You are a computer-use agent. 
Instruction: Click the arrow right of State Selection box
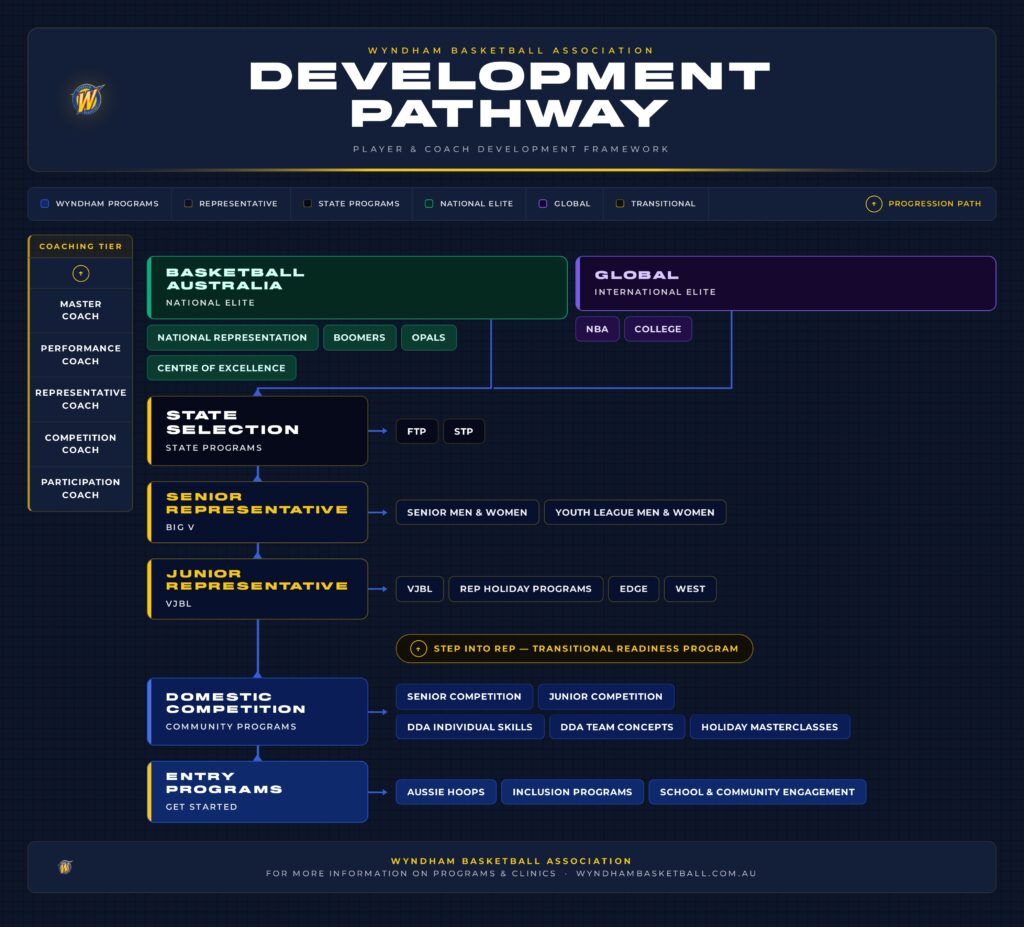coord(380,432)
